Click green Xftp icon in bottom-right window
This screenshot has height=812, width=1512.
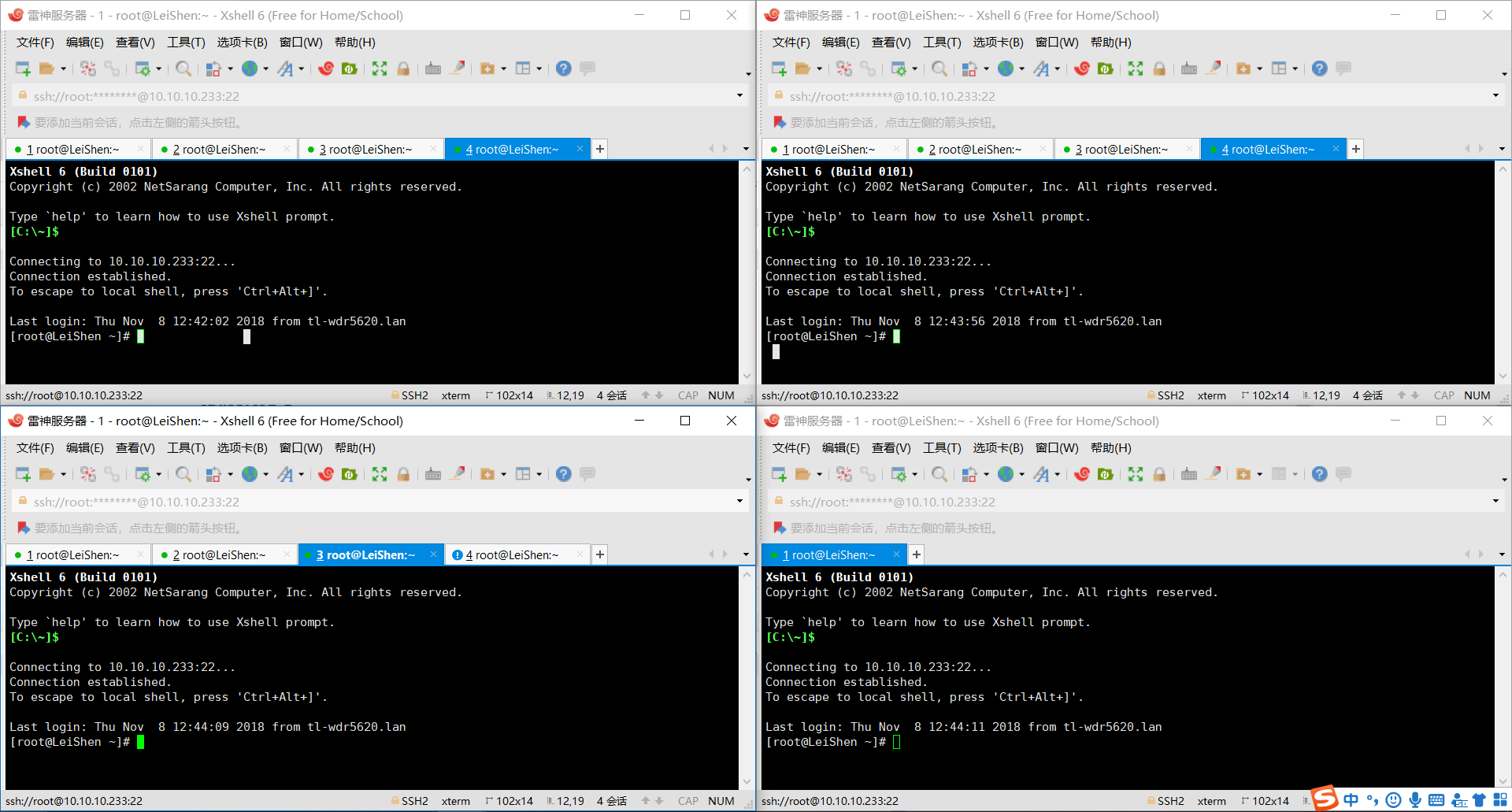coord(1106,474)
